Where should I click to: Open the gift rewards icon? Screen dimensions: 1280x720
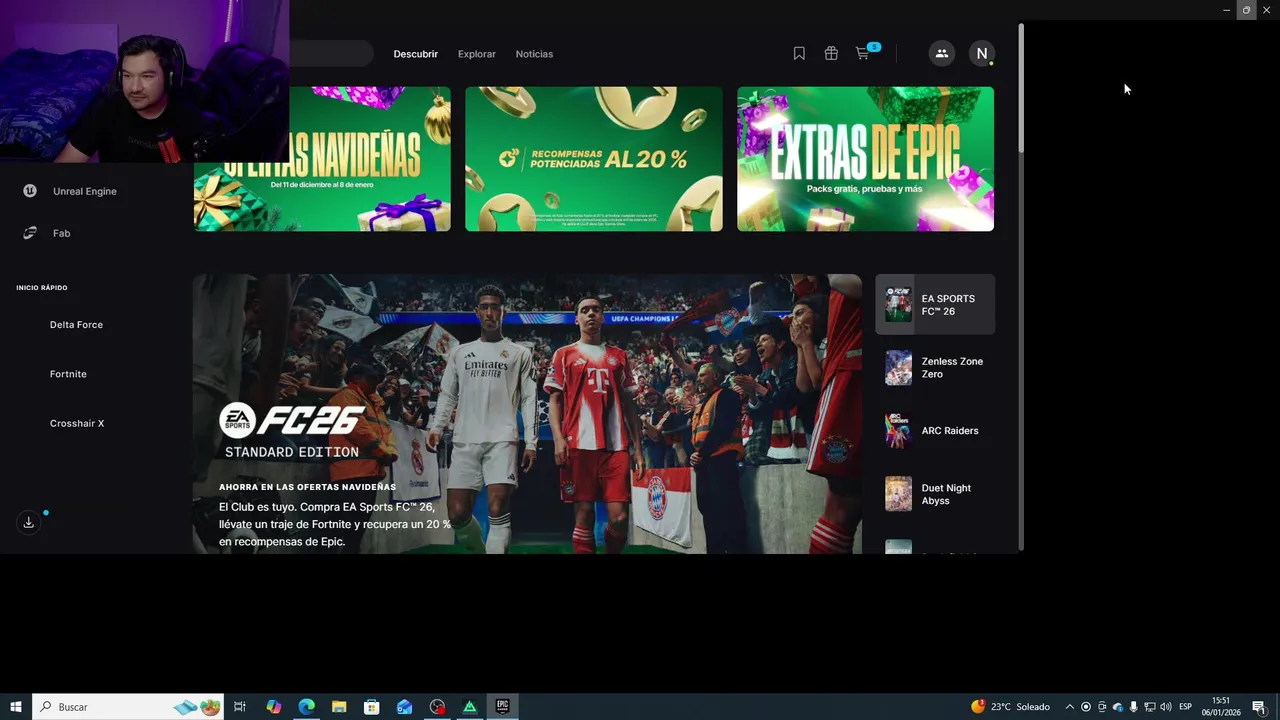[831, 54]
